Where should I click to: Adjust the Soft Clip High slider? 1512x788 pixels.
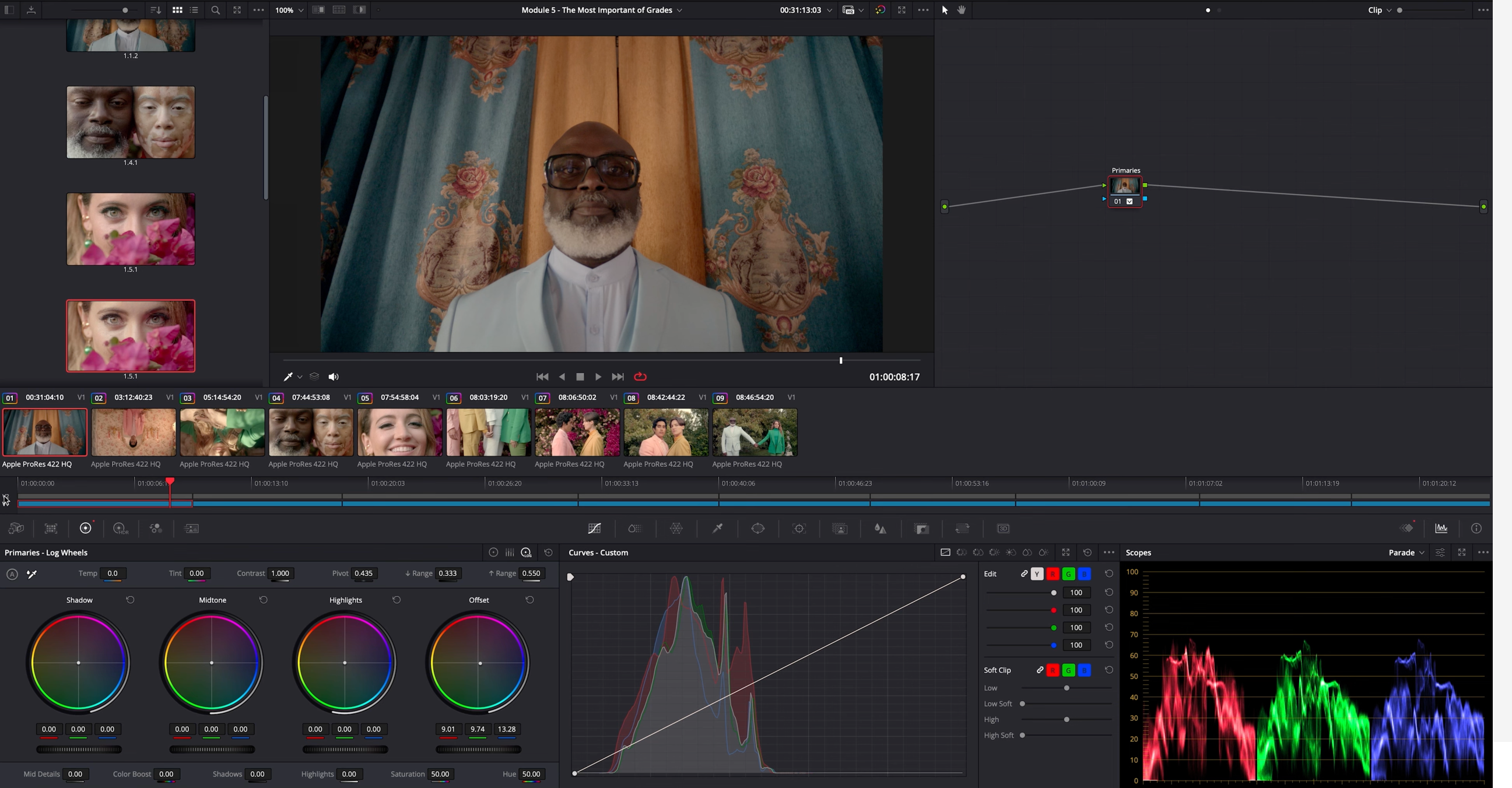click(1067, 719)
